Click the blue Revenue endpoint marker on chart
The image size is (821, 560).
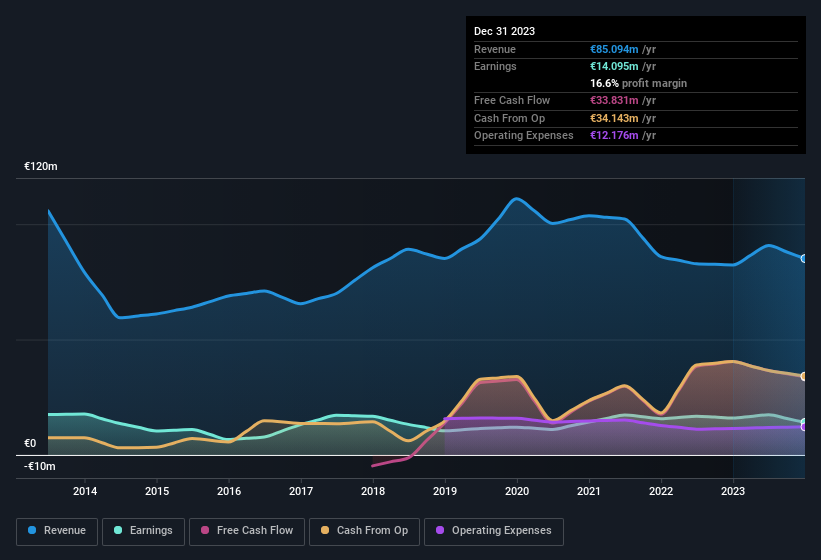click(x=804, y=258)
